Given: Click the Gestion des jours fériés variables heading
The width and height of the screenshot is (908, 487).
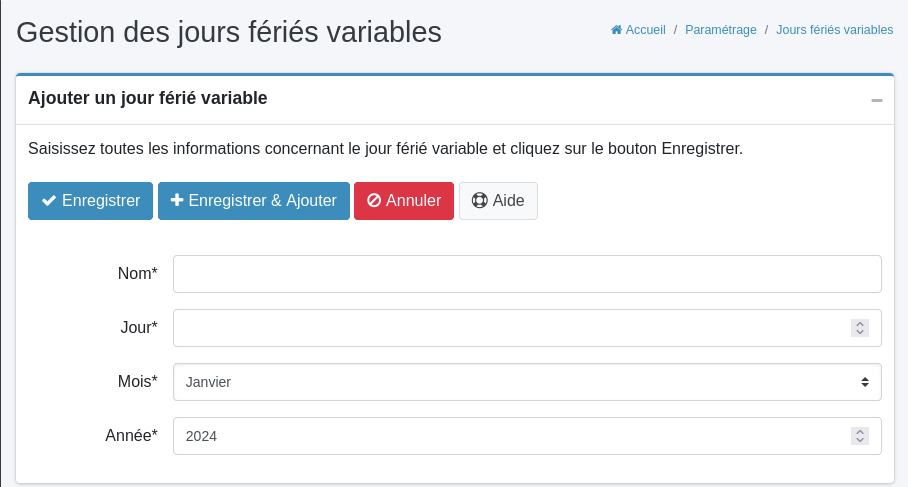Looking at the screenshot, I should [229, 32].
